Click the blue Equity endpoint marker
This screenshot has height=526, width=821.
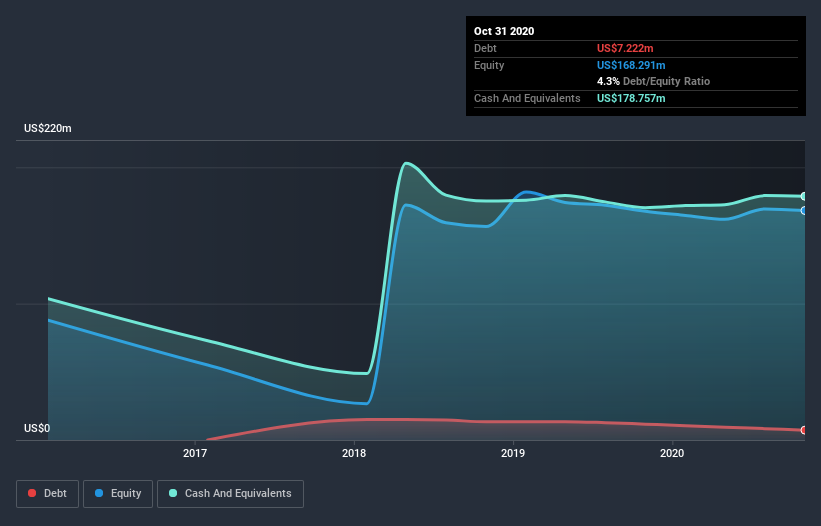pyautogui.click(x=804, y=210)
